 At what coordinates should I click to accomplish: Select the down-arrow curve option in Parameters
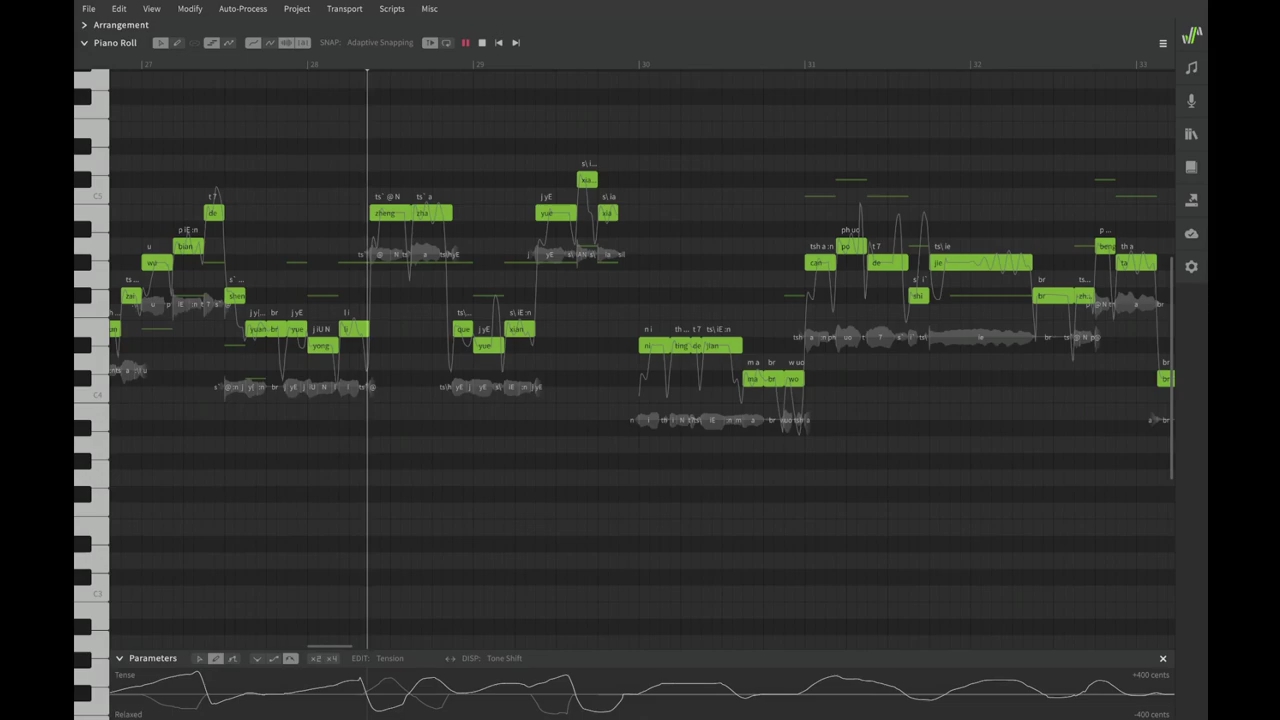coord(257,658)
